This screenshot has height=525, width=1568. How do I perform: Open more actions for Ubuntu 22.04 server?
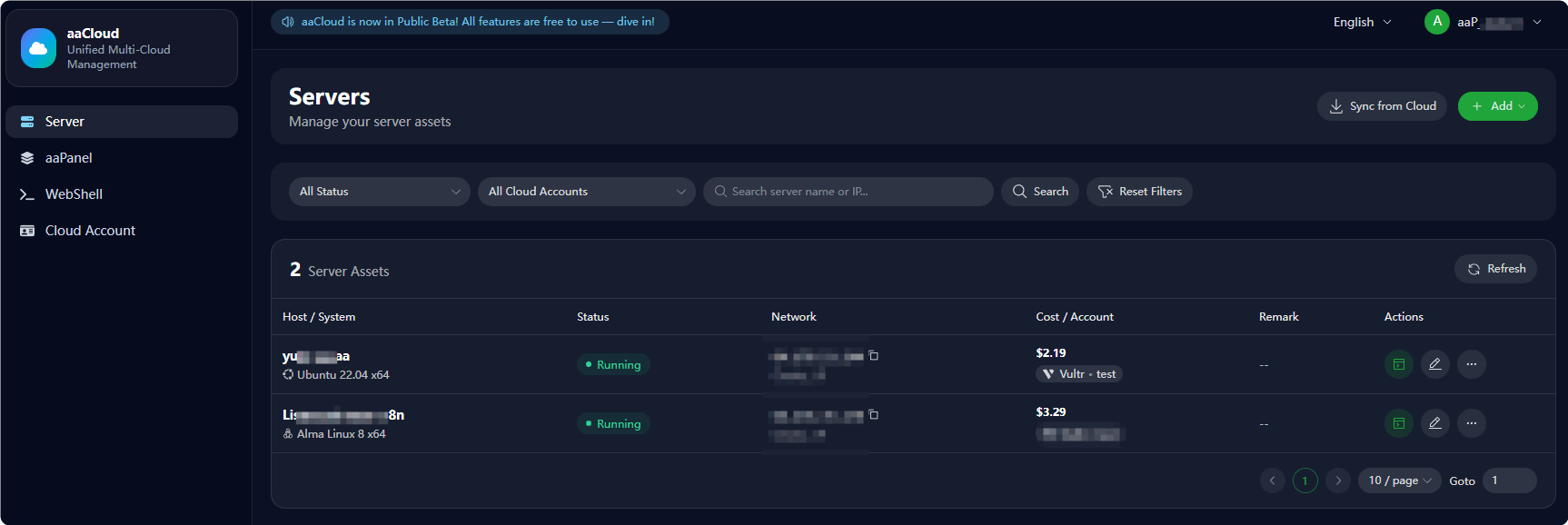[x=1472, y=364]
